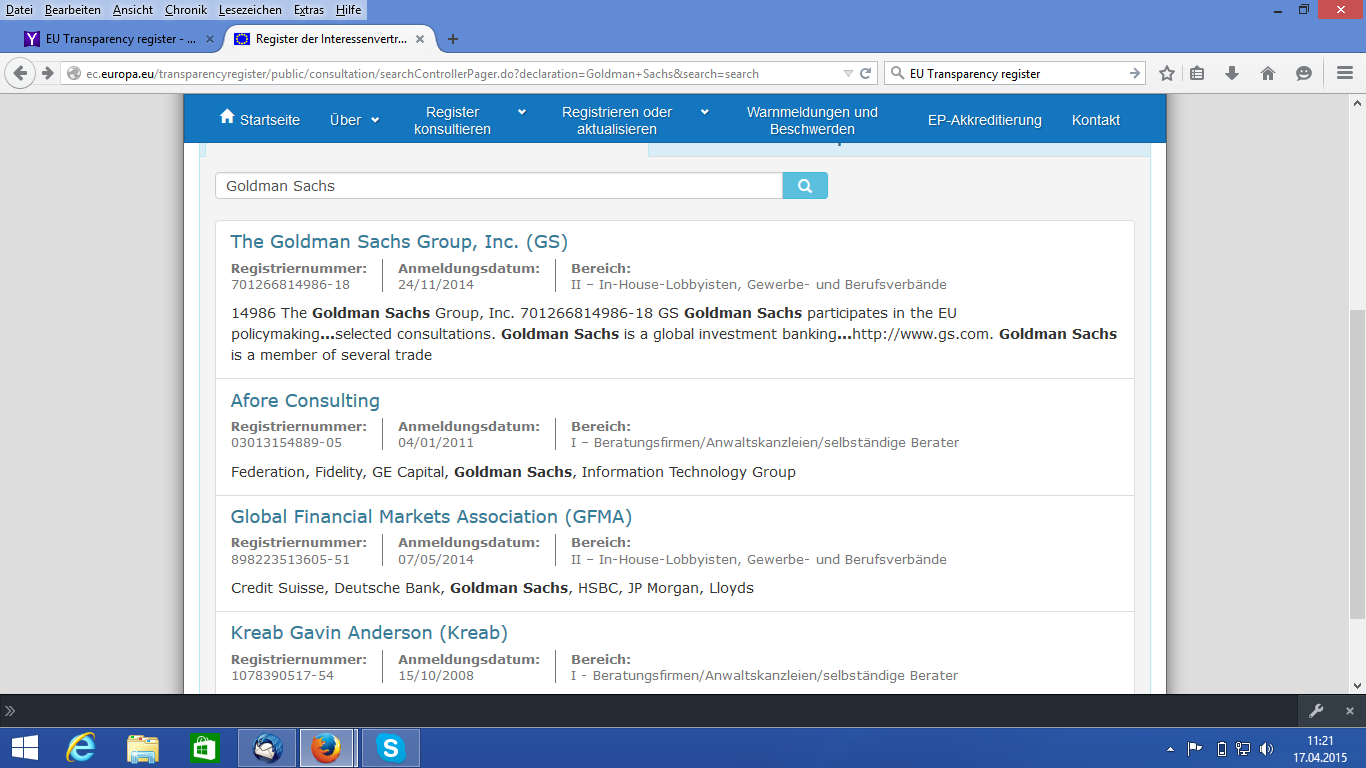Open The Goldman Sachs Group, Inc. result
The width and height of the screenshot is (1366, 768).
pos(399,242)
